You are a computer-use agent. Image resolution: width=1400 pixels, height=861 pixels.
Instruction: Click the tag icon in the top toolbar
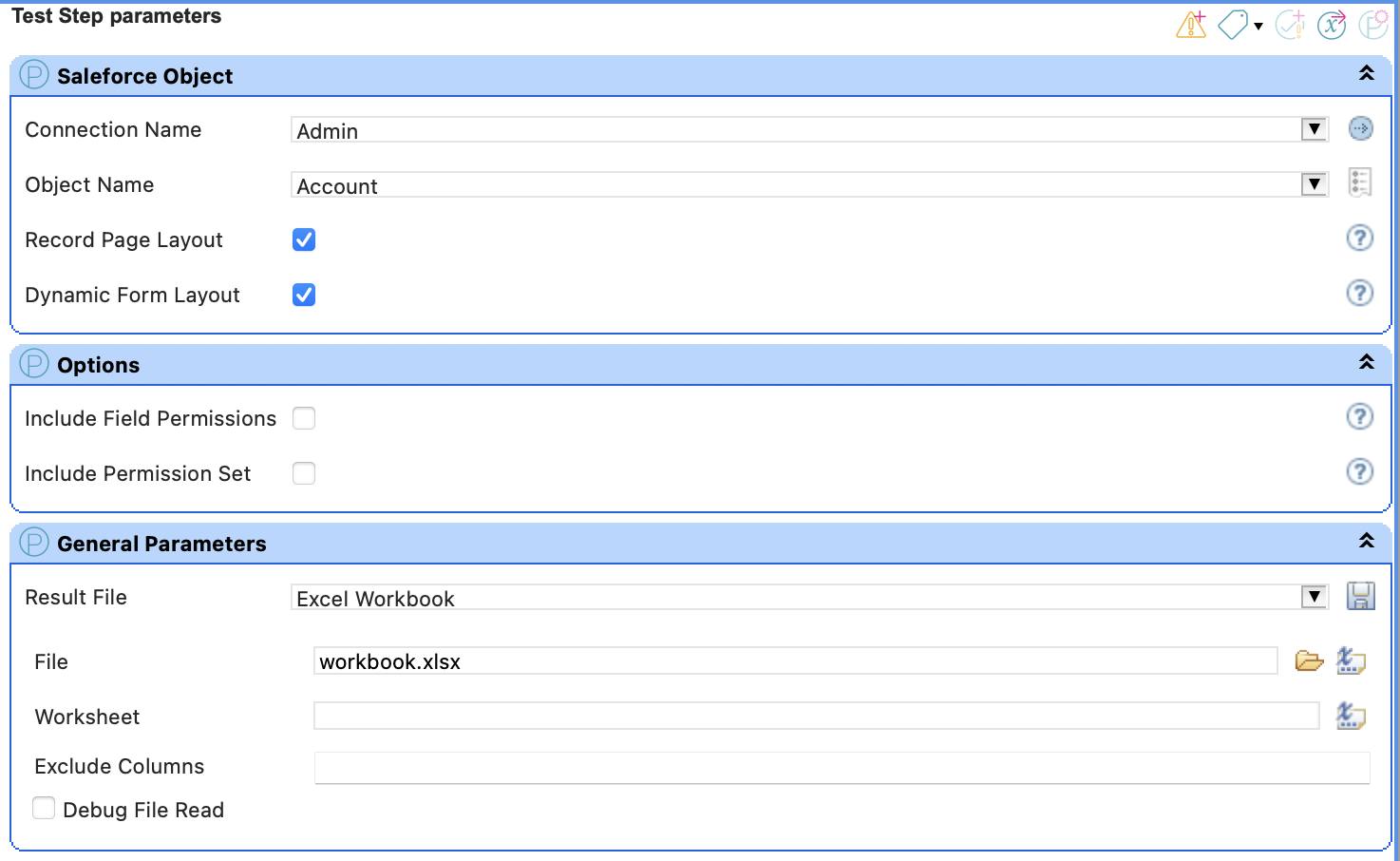pyautogui.click(x=1232, y=25)
